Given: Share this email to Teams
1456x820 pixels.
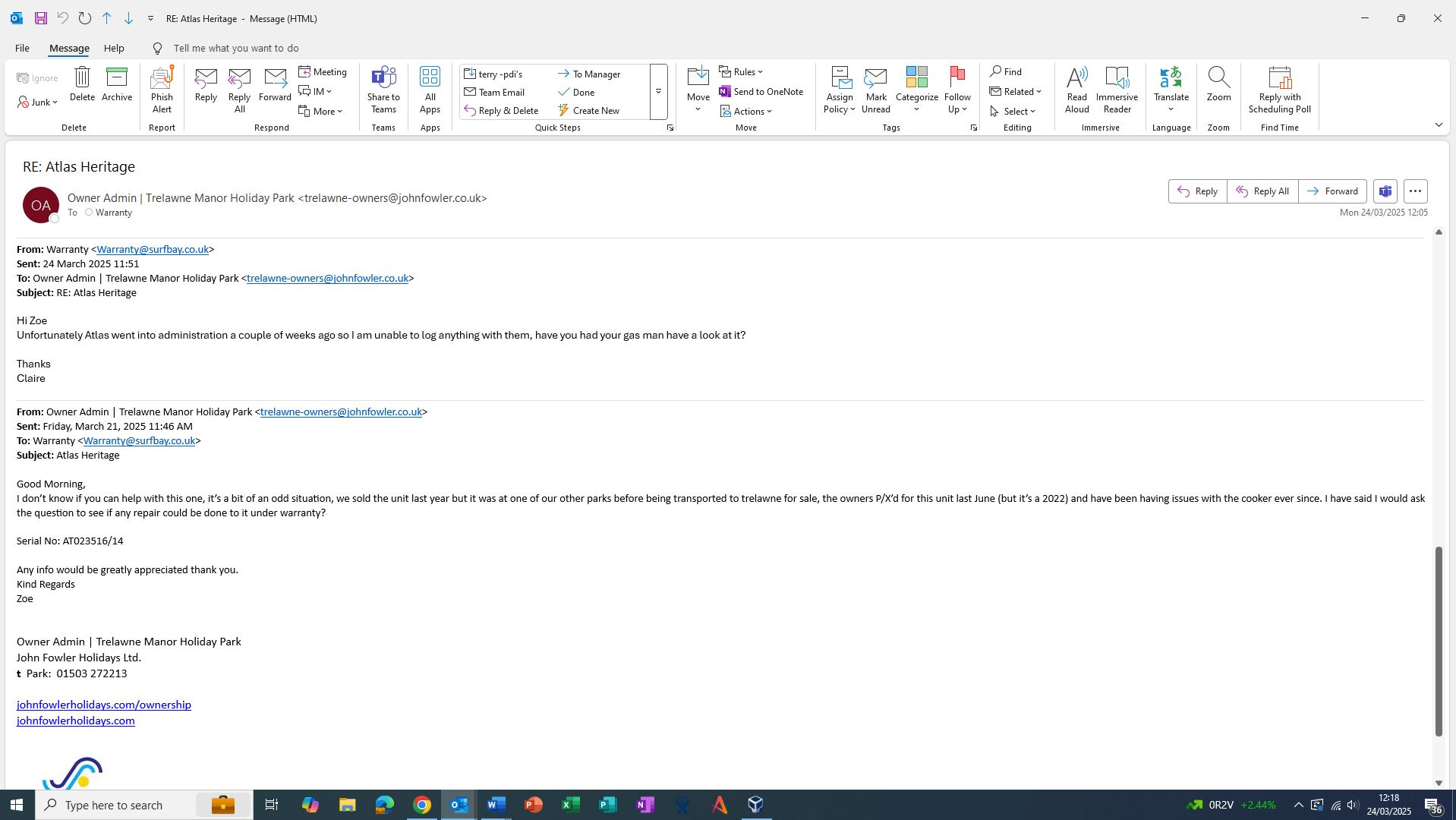Looking at the screenshot, I should pos(383,90).
